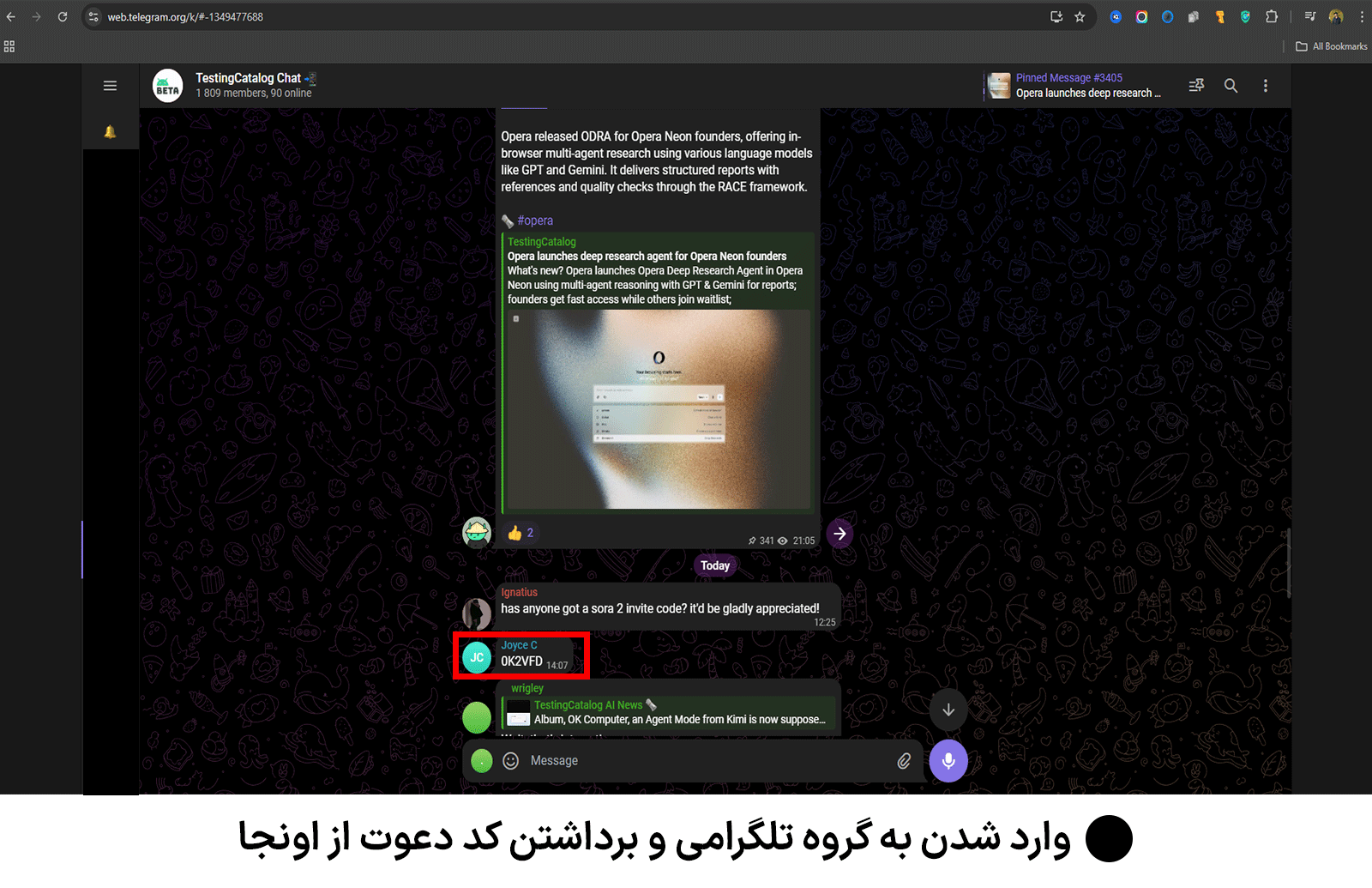Click the forward arrow beside Opera post
Viewport: 1372px width, 888px height.
tap(839, 534)
